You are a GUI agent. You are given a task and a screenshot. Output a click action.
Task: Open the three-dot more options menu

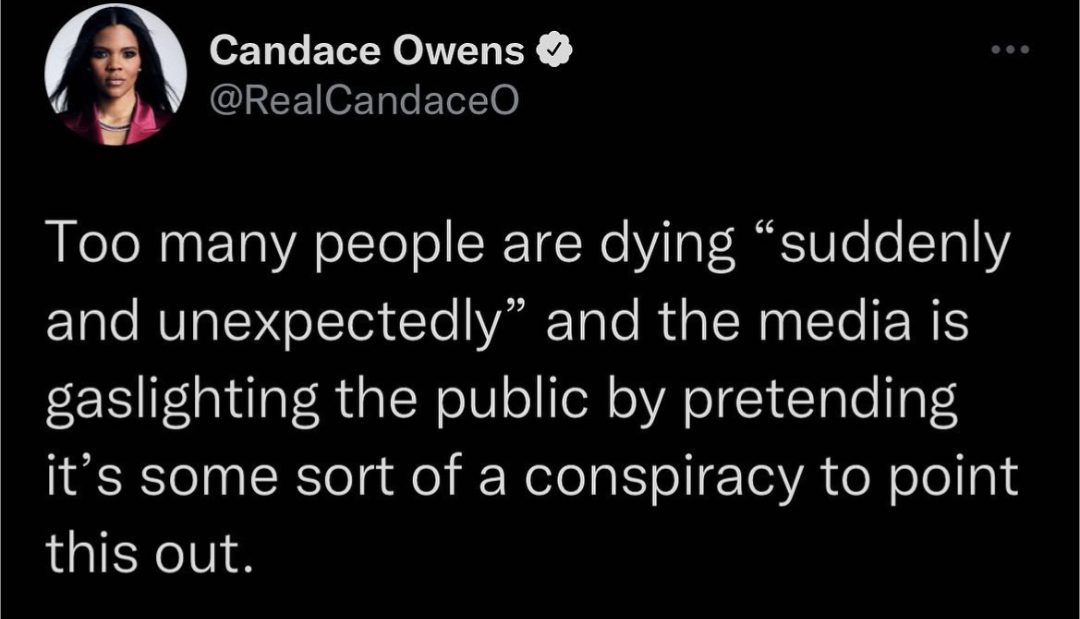click(x=1010, y=50)
